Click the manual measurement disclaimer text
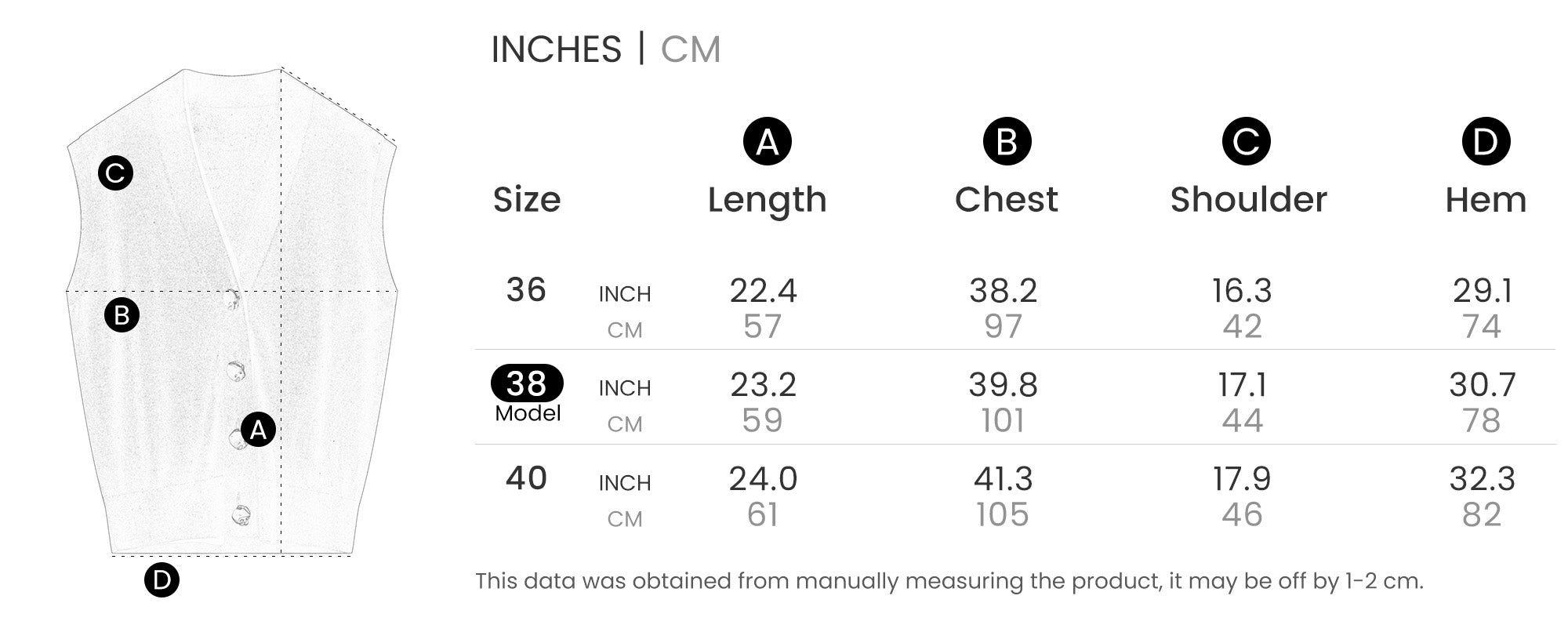 (949, 581)
